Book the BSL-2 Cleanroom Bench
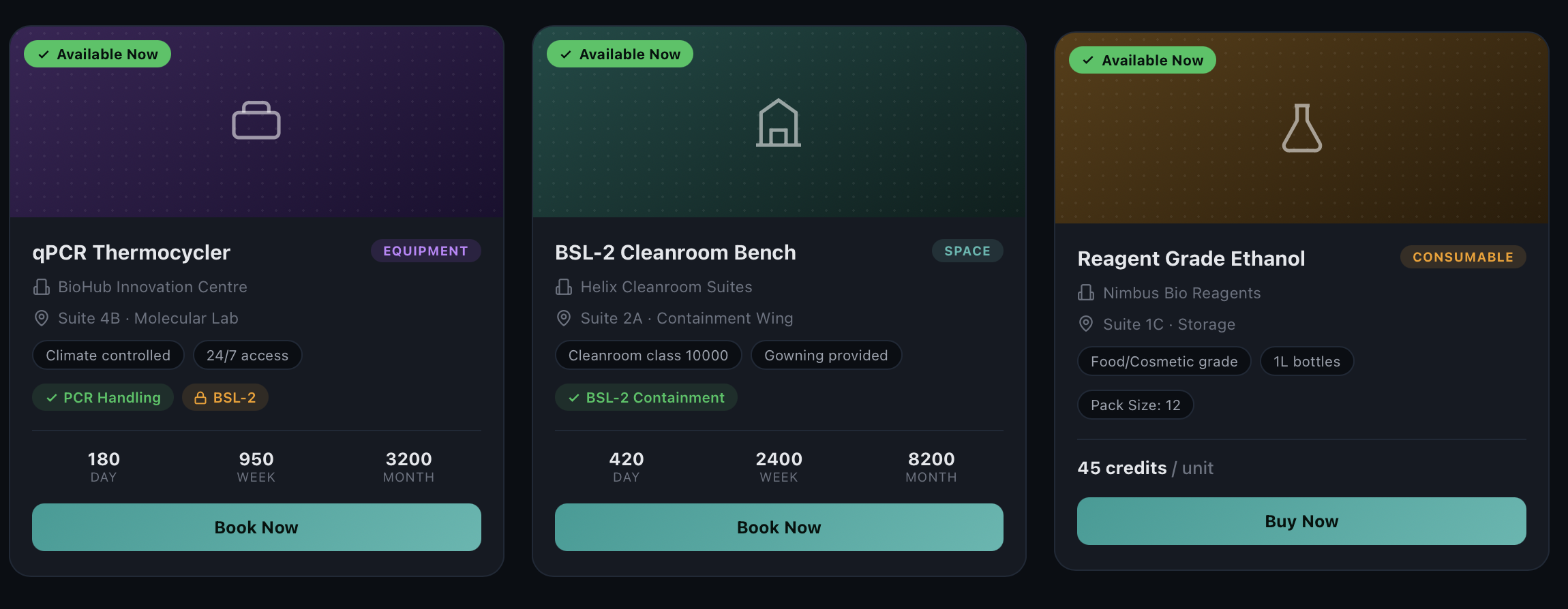1568x609 pixels. 779,527
